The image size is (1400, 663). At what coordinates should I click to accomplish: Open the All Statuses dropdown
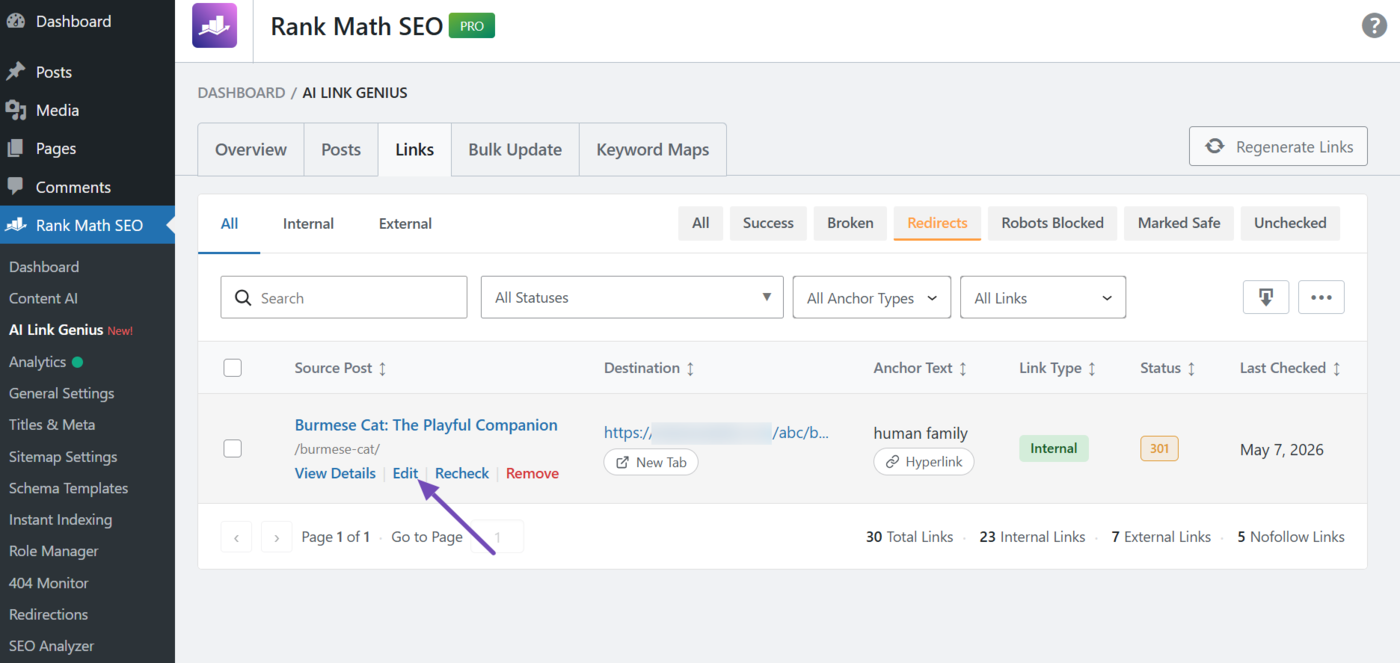(x=632, y=297)
